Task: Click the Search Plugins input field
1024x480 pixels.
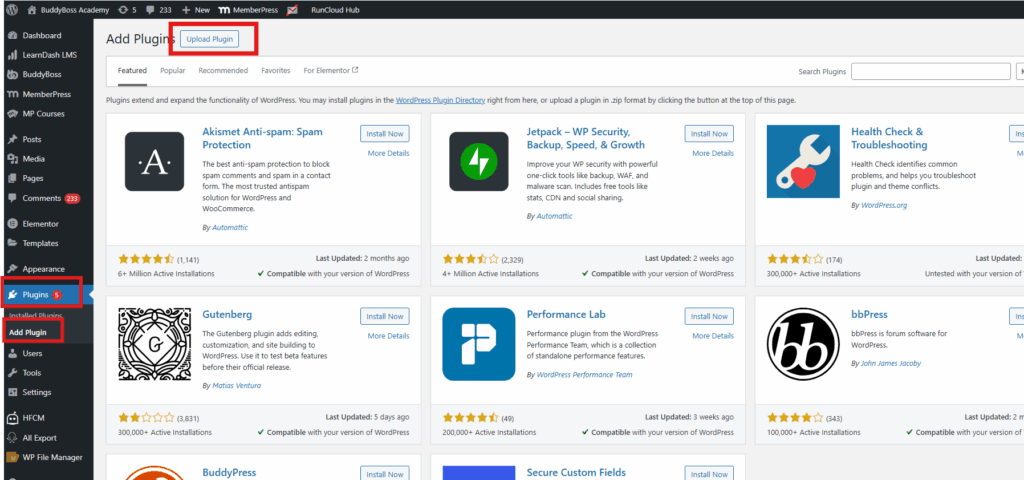Action: point(930,71)
